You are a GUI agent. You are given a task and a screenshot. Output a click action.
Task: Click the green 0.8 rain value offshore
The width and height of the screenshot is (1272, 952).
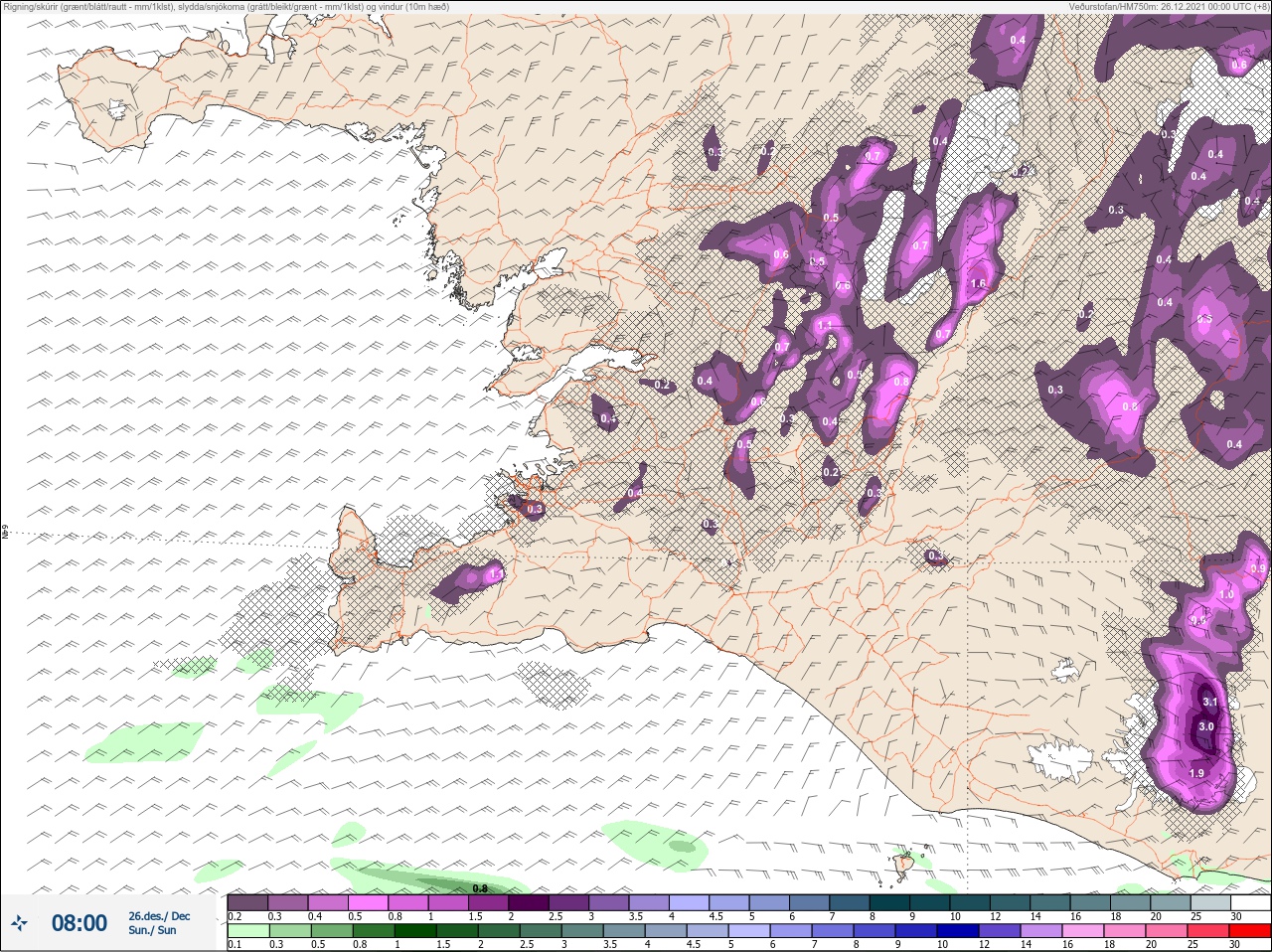tap(480, 888)
